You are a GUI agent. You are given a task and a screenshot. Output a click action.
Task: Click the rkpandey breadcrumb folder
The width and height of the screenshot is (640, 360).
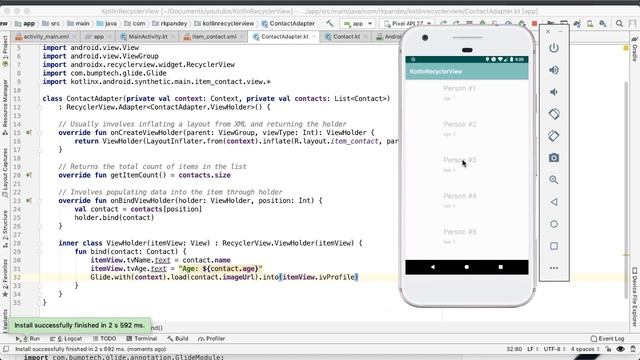point(169,24)
